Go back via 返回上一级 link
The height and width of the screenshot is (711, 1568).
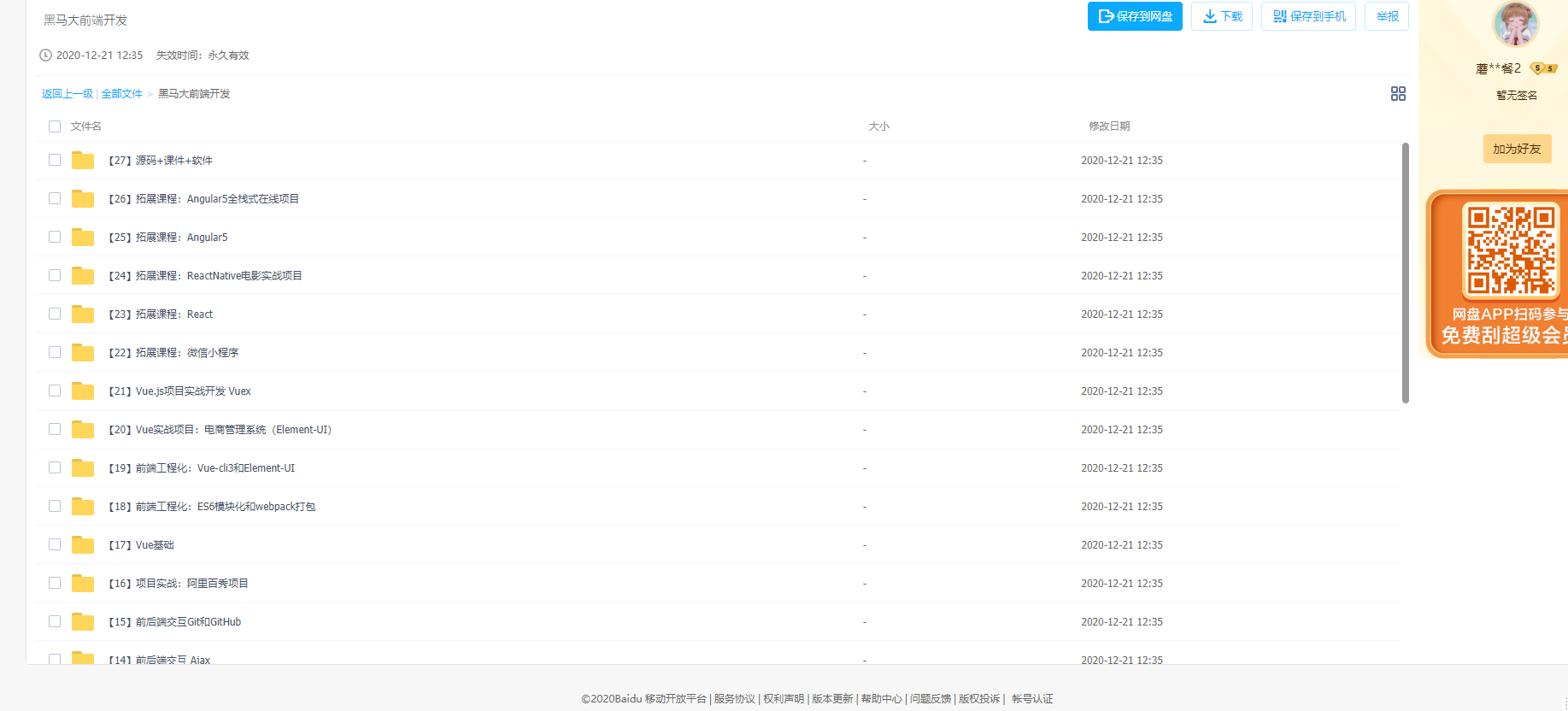pos(68,94)
